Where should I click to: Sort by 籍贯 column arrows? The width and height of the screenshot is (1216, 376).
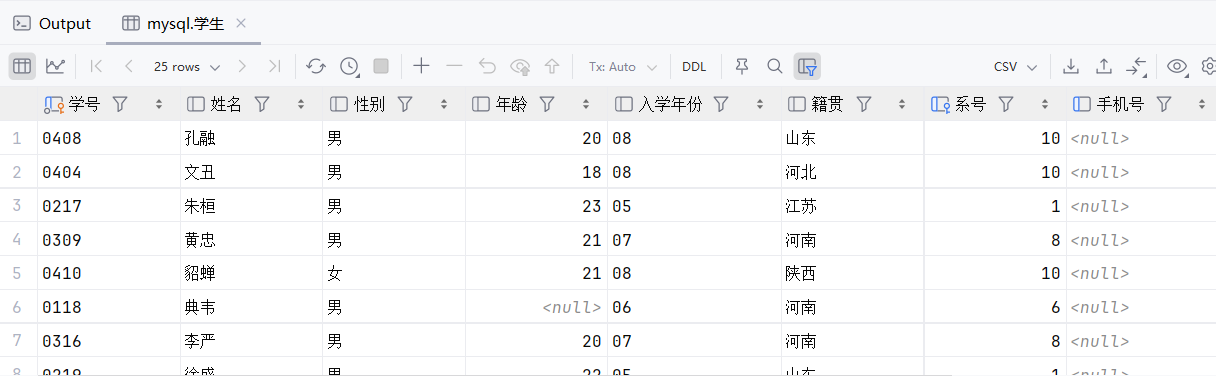point(903,104)
